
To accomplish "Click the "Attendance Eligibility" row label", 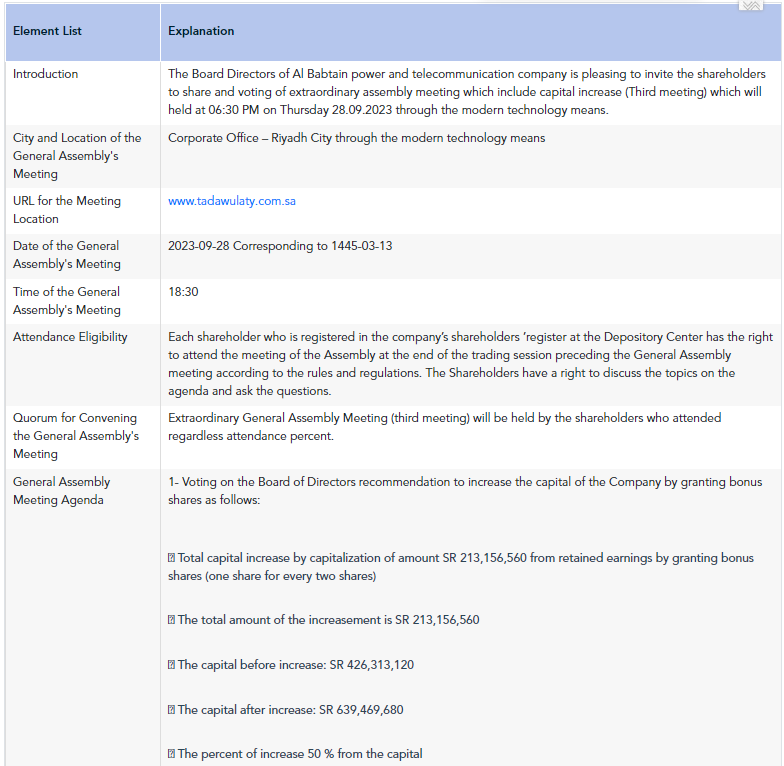I will (x=70, y=337).
